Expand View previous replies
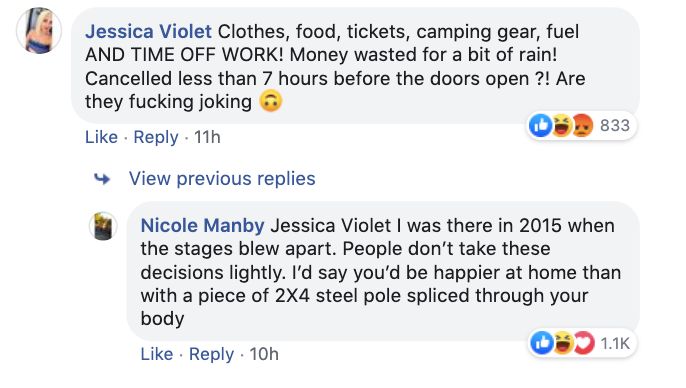The width and height of the screenshot is (686, 388). click(x=222, y=178)
